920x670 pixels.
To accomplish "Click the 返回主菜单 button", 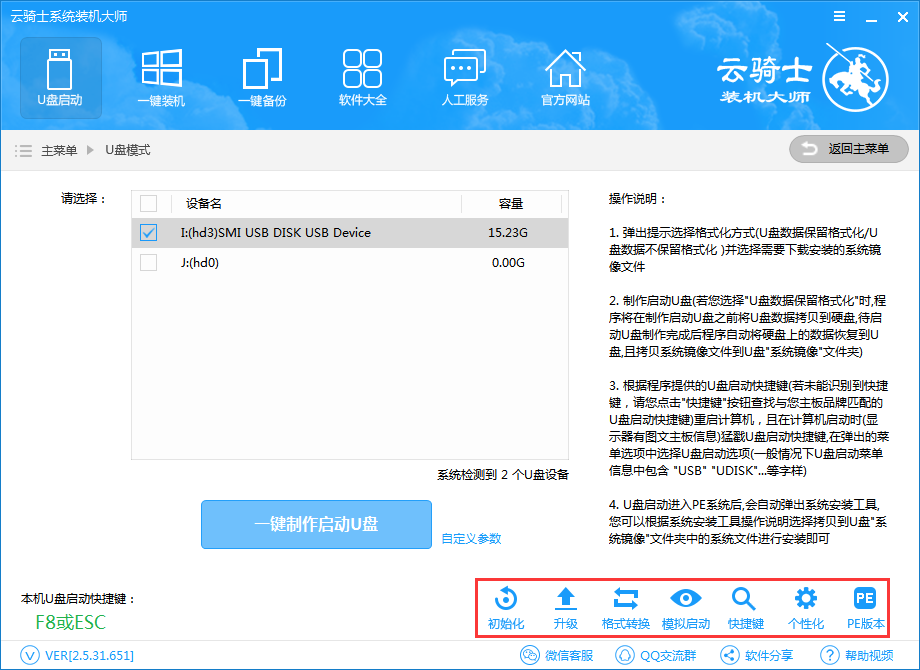I will click(848, 149).
